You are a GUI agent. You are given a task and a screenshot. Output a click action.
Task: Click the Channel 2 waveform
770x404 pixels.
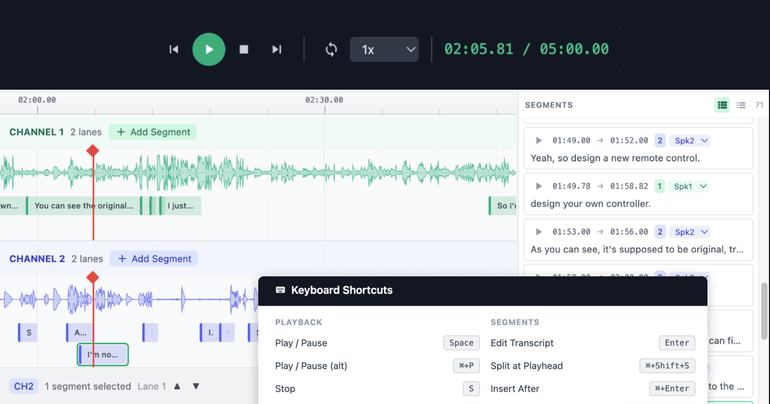click(x=129, y=298)
